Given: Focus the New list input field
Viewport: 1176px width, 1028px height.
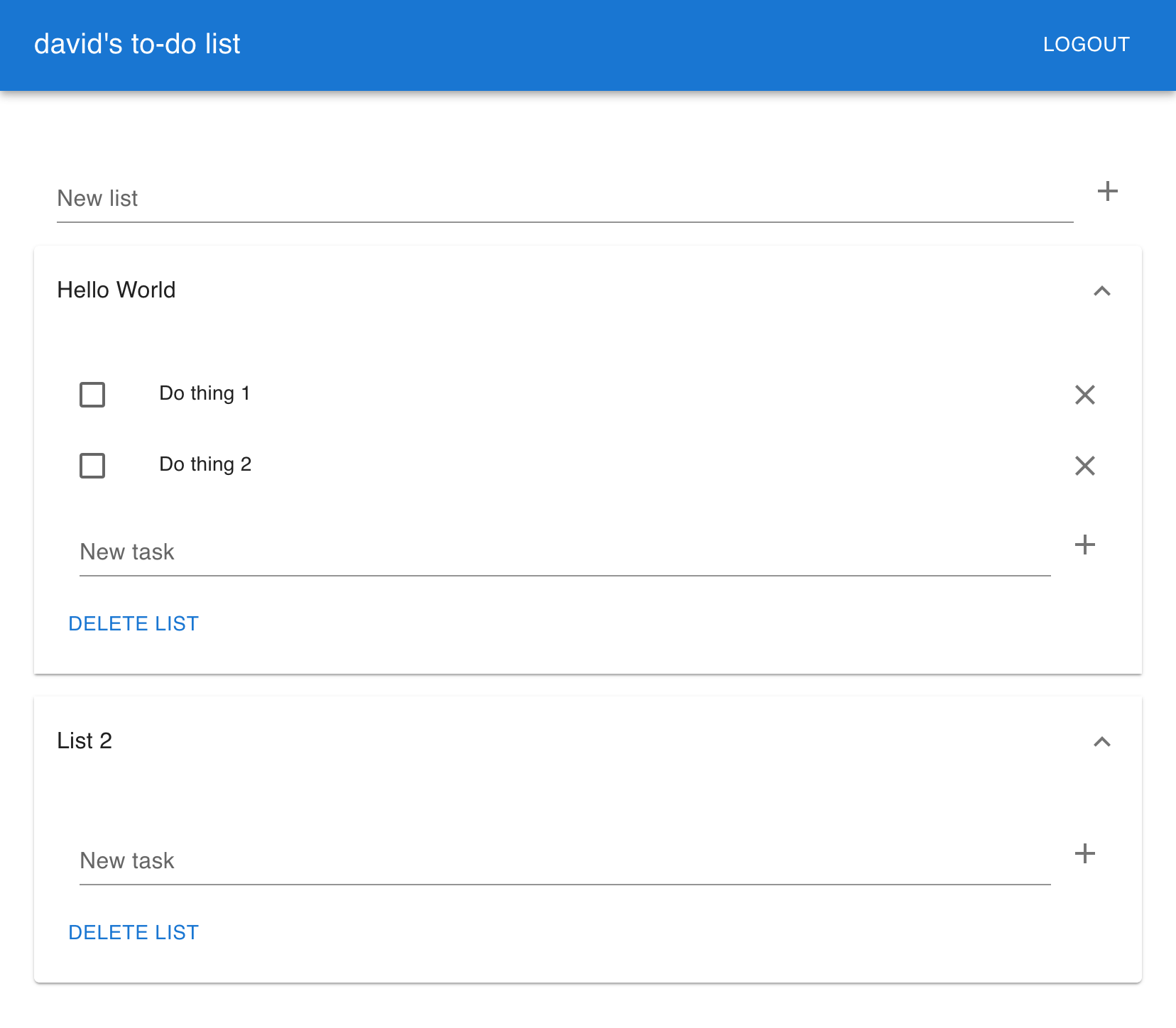Looking at the screenshot, I should pyautogui.click(x=565, y=199).
